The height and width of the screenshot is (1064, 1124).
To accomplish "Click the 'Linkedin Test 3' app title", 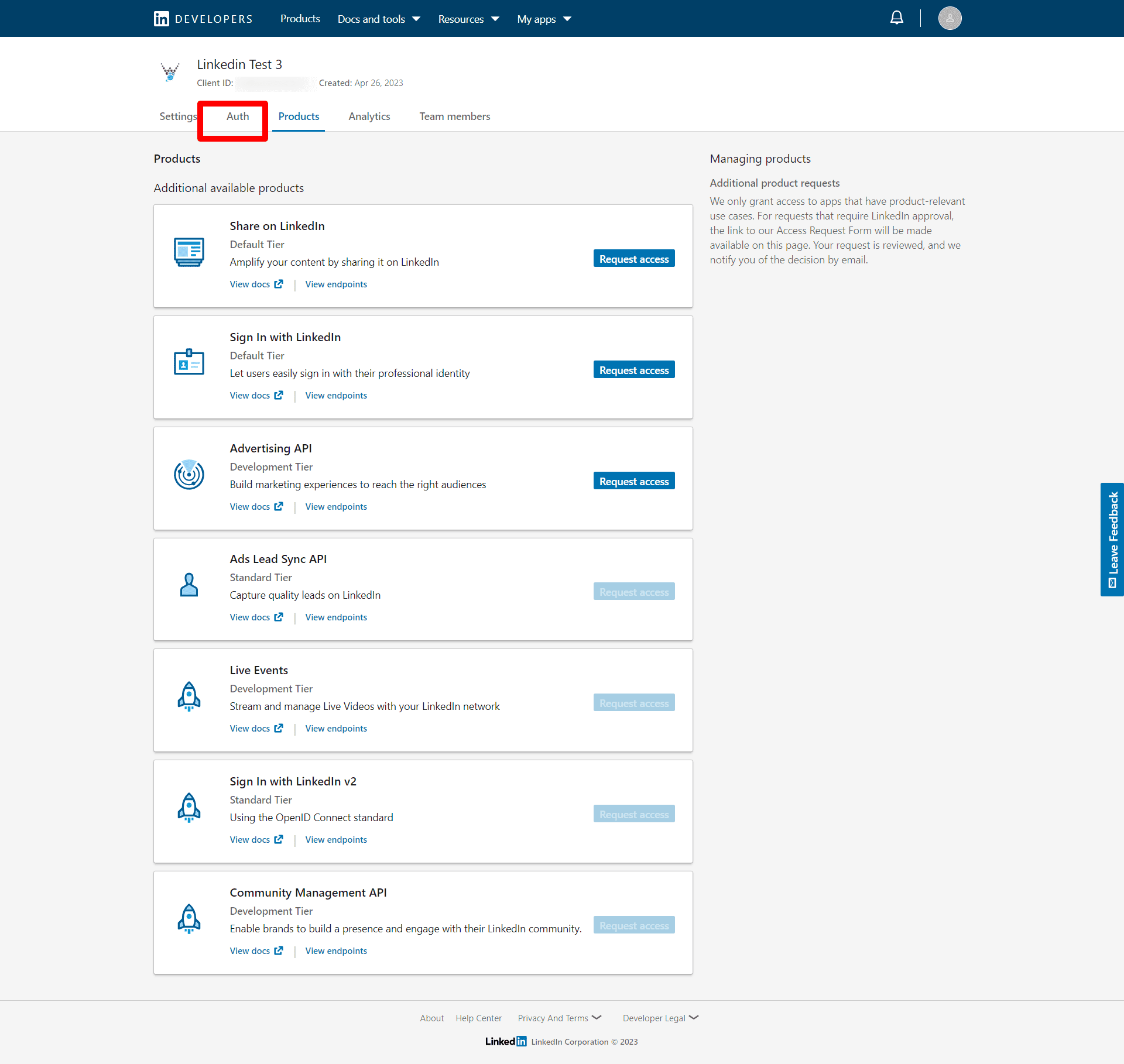I will 239,64.
